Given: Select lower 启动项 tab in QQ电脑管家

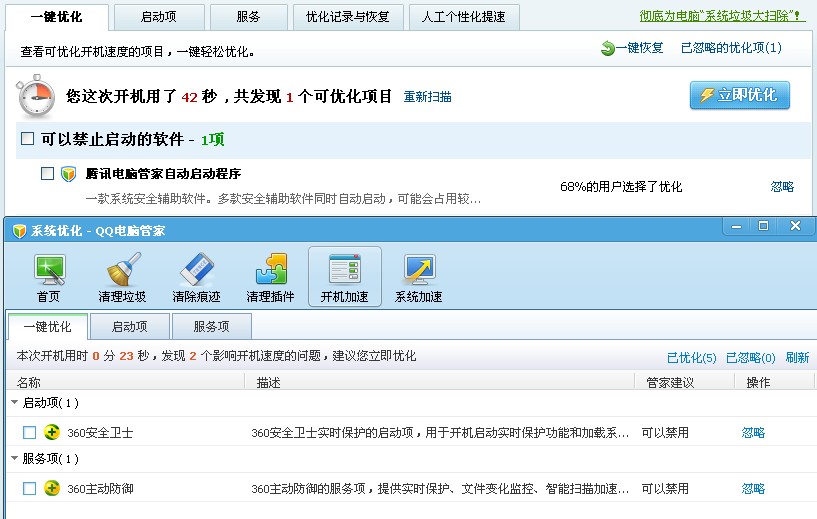Looking at the screenshot, I should 130,327.
